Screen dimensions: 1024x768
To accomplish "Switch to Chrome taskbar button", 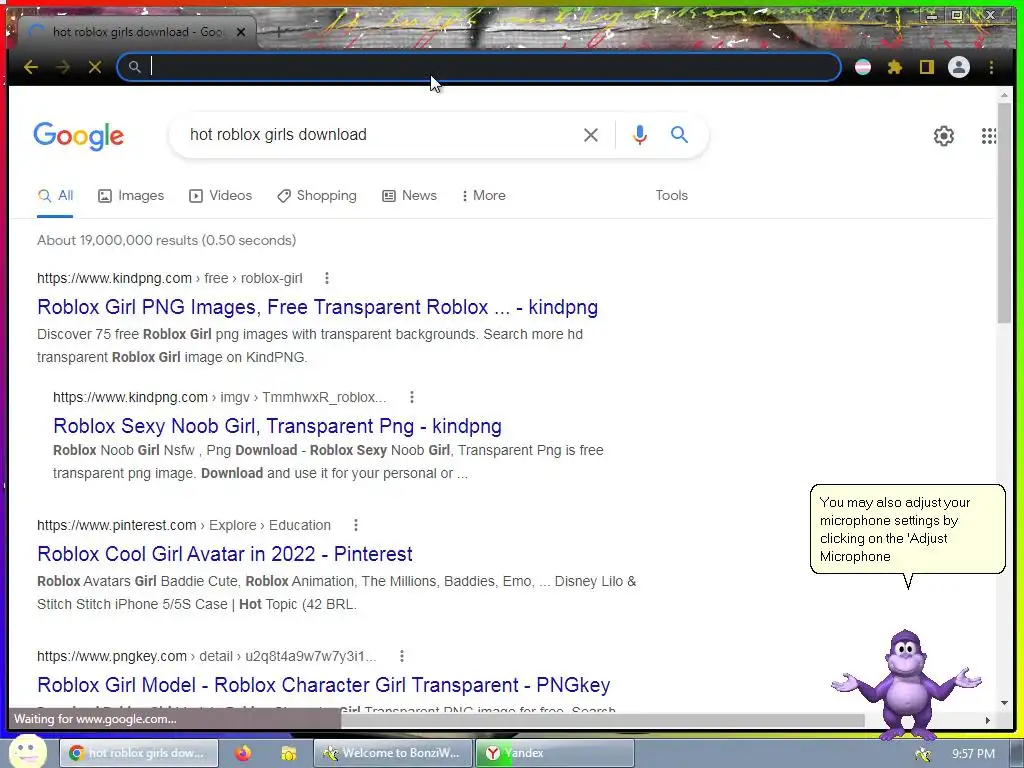I will point(138,753).
